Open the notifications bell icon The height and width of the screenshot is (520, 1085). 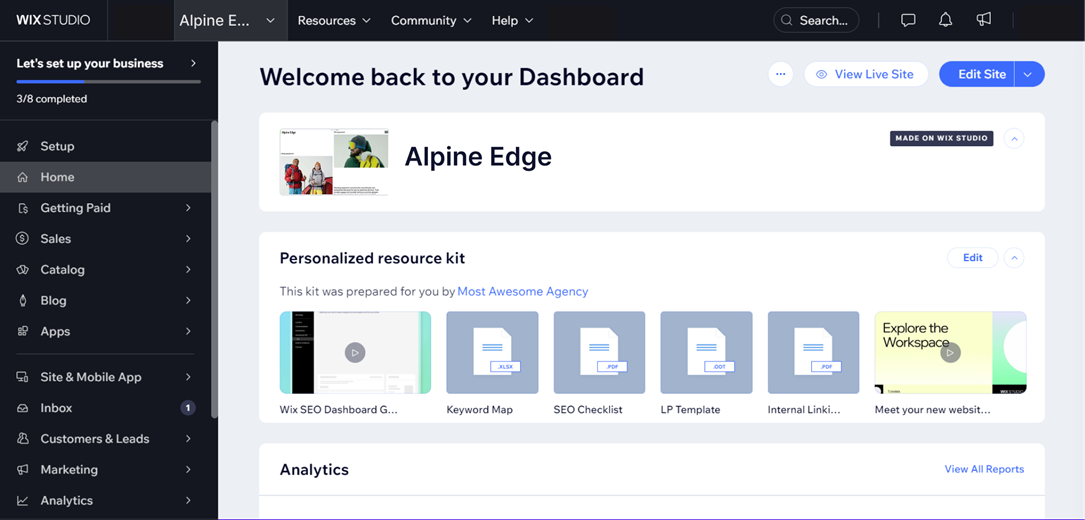coord(945,20)
